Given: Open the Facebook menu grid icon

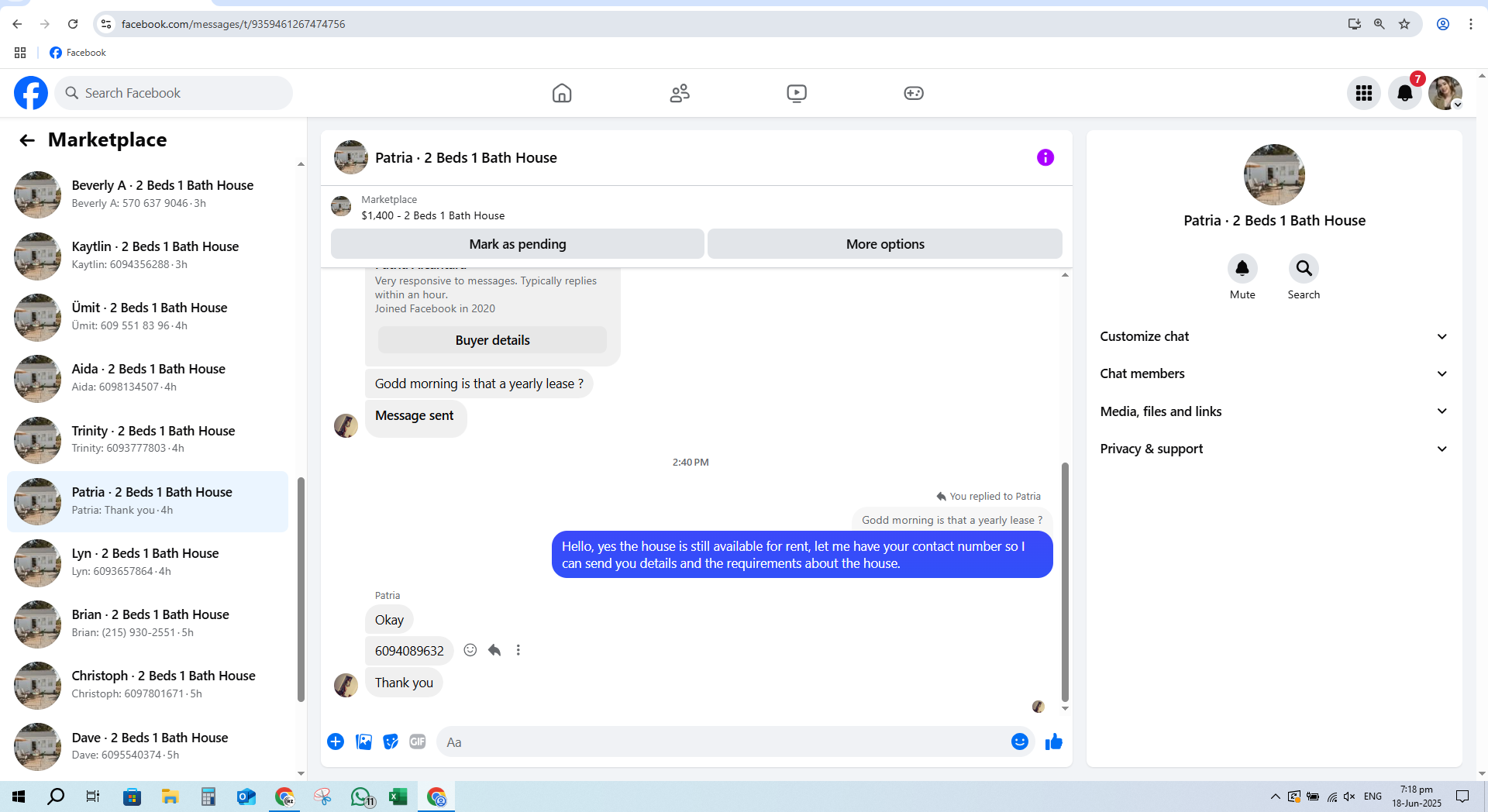Looking at the screenshot, I should pos(1364,93).
